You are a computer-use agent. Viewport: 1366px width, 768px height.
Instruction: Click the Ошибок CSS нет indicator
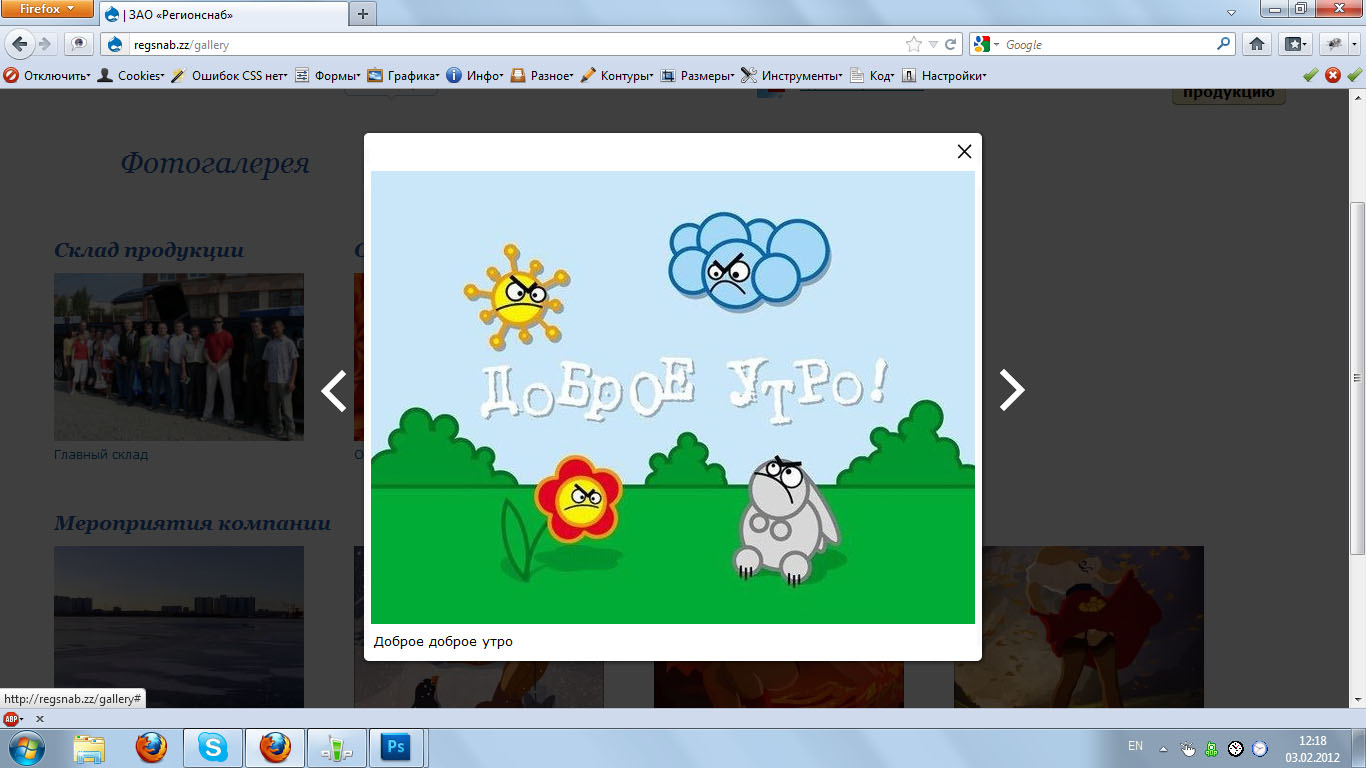[x=229, y=75]
